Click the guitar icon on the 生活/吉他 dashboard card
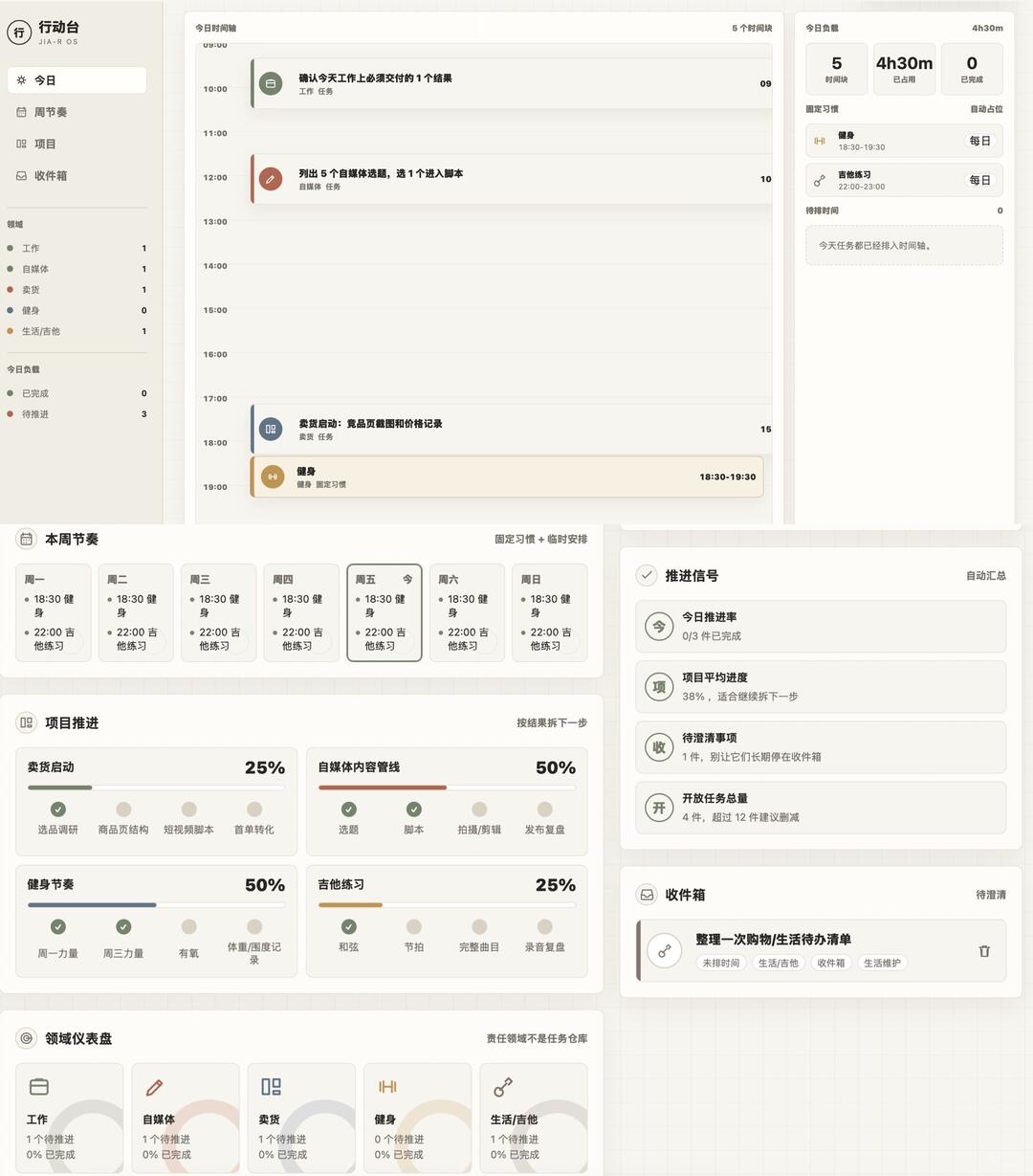The image size is (1033, 1176). (503, 1087)
